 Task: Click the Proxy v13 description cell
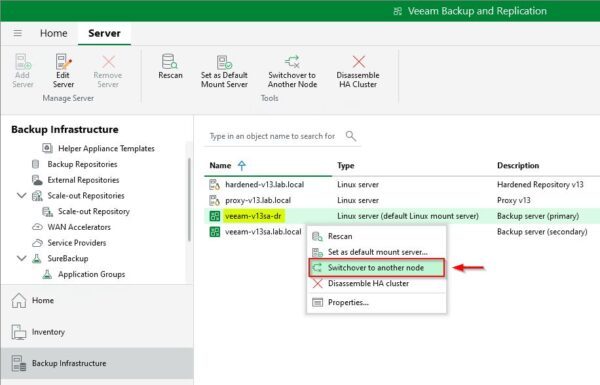tap(514, 200)
